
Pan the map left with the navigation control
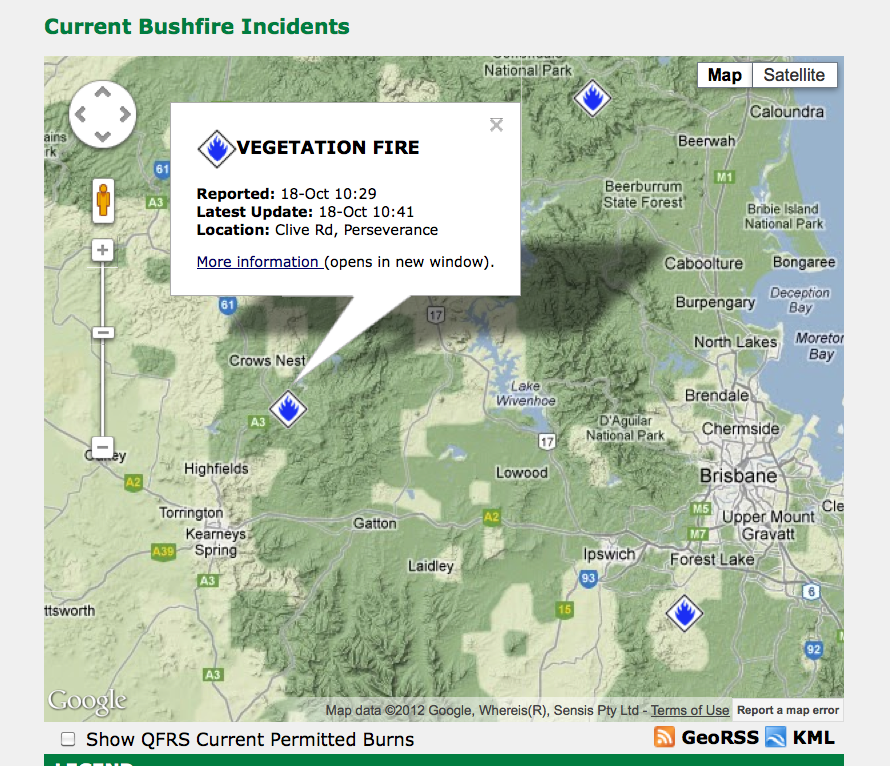(x=80, y=114)
